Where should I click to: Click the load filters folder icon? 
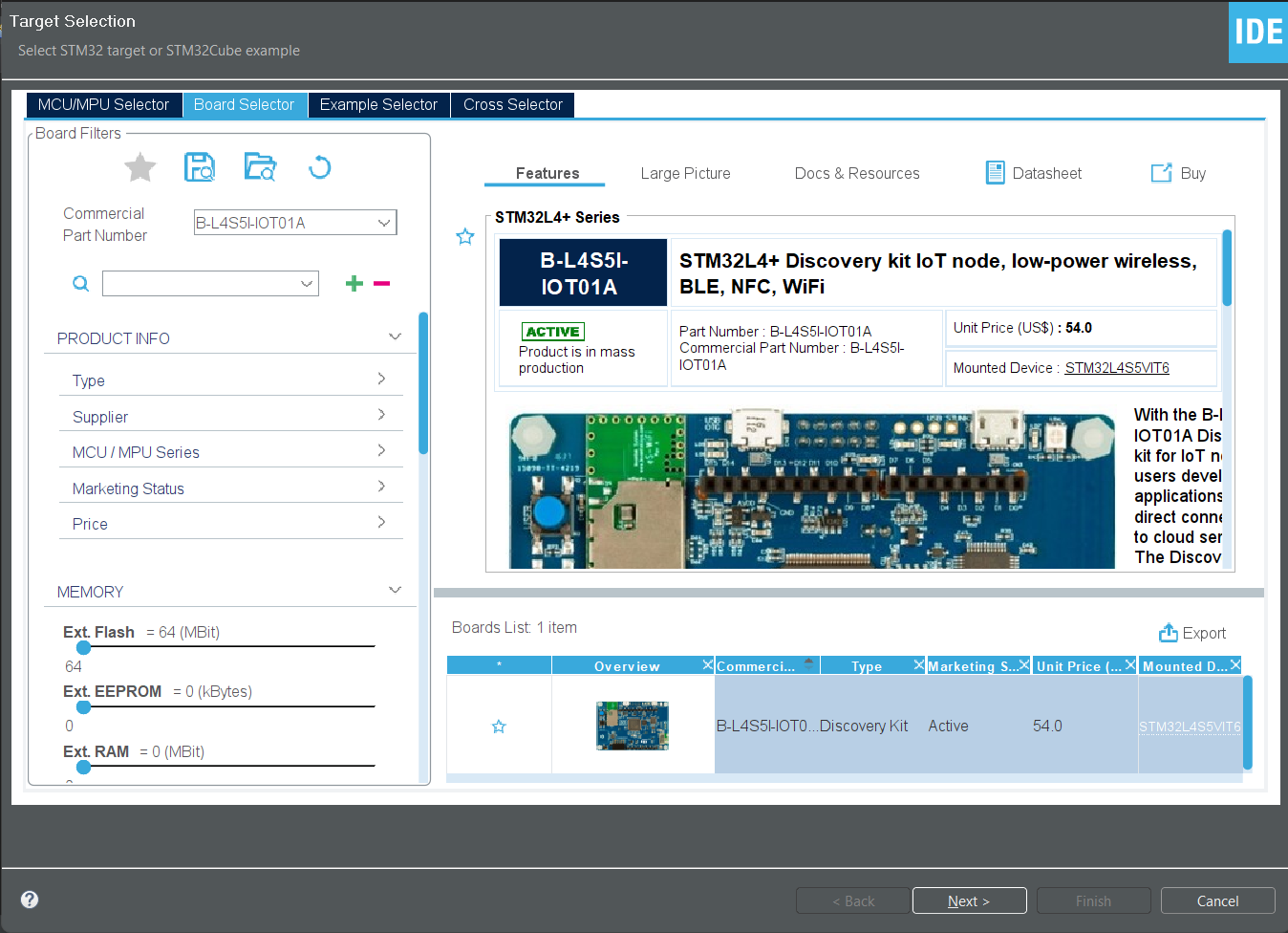pos(260,166)
